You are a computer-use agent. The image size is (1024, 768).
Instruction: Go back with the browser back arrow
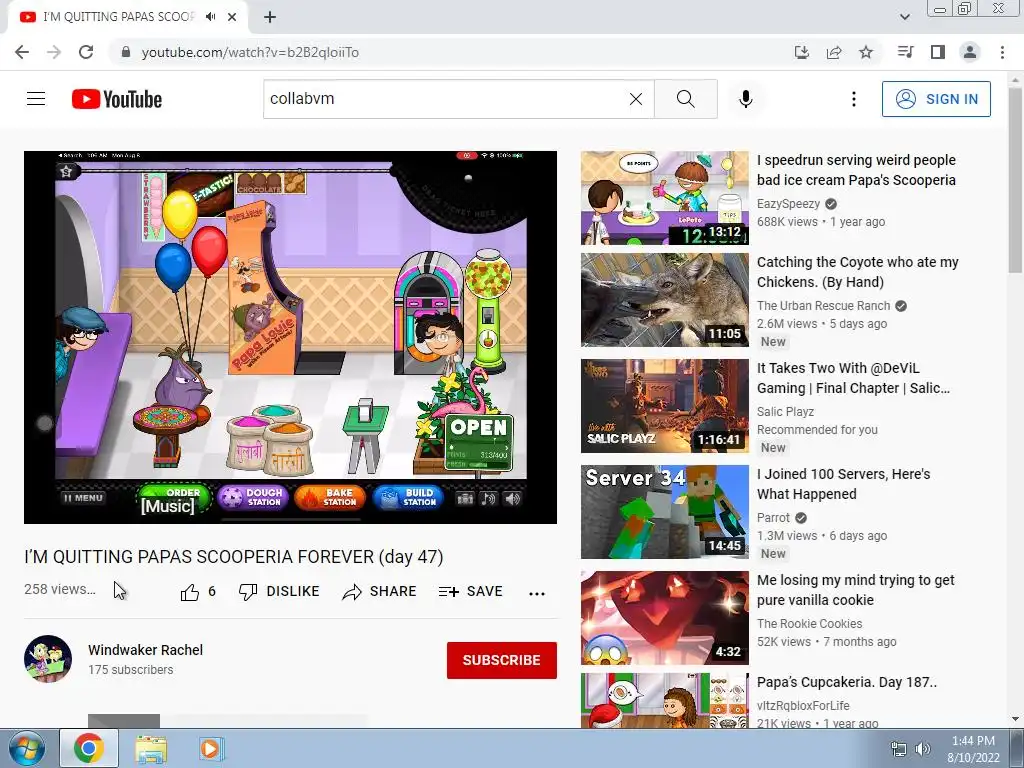[x=22, y=52]
